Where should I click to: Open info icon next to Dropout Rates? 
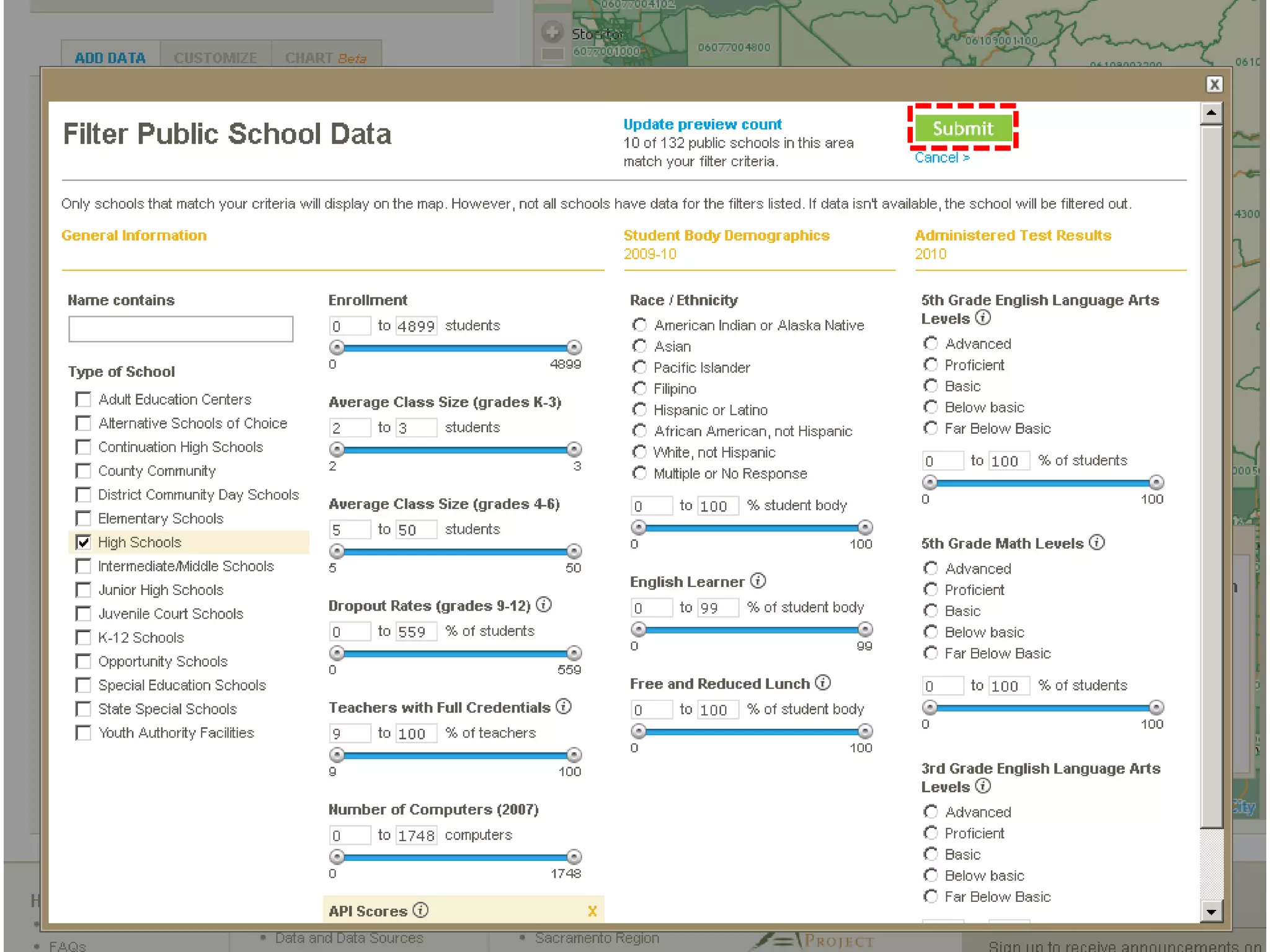[x=543, y=604]
